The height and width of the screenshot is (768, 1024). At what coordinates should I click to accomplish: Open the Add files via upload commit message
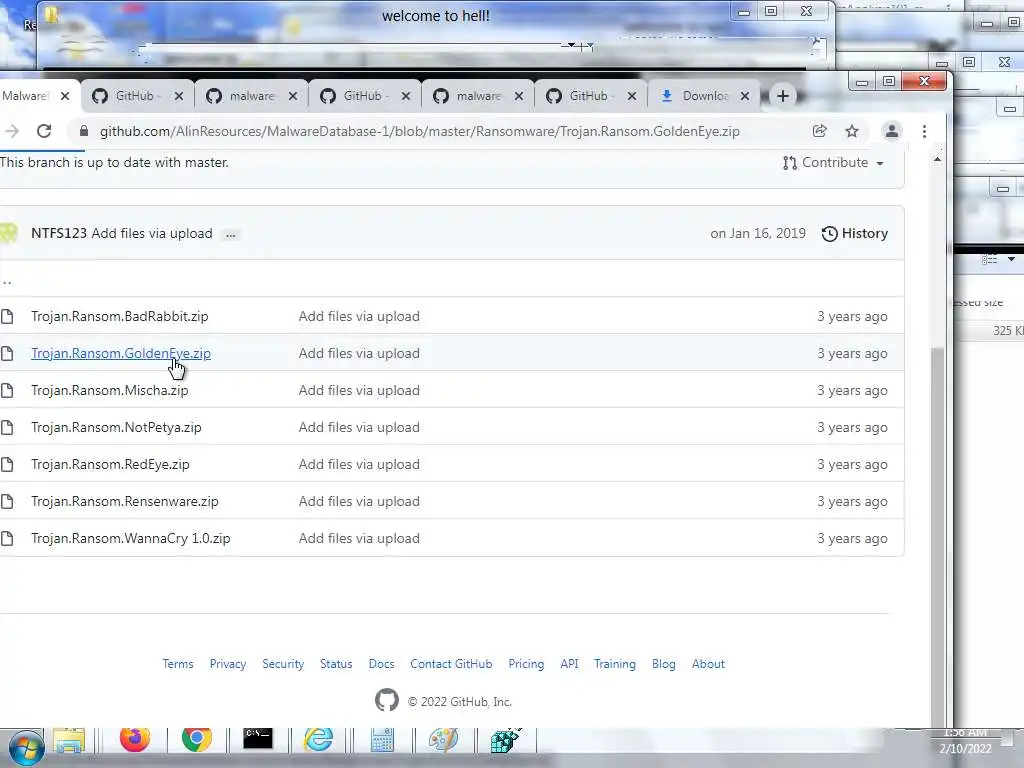tap(152, 234)
